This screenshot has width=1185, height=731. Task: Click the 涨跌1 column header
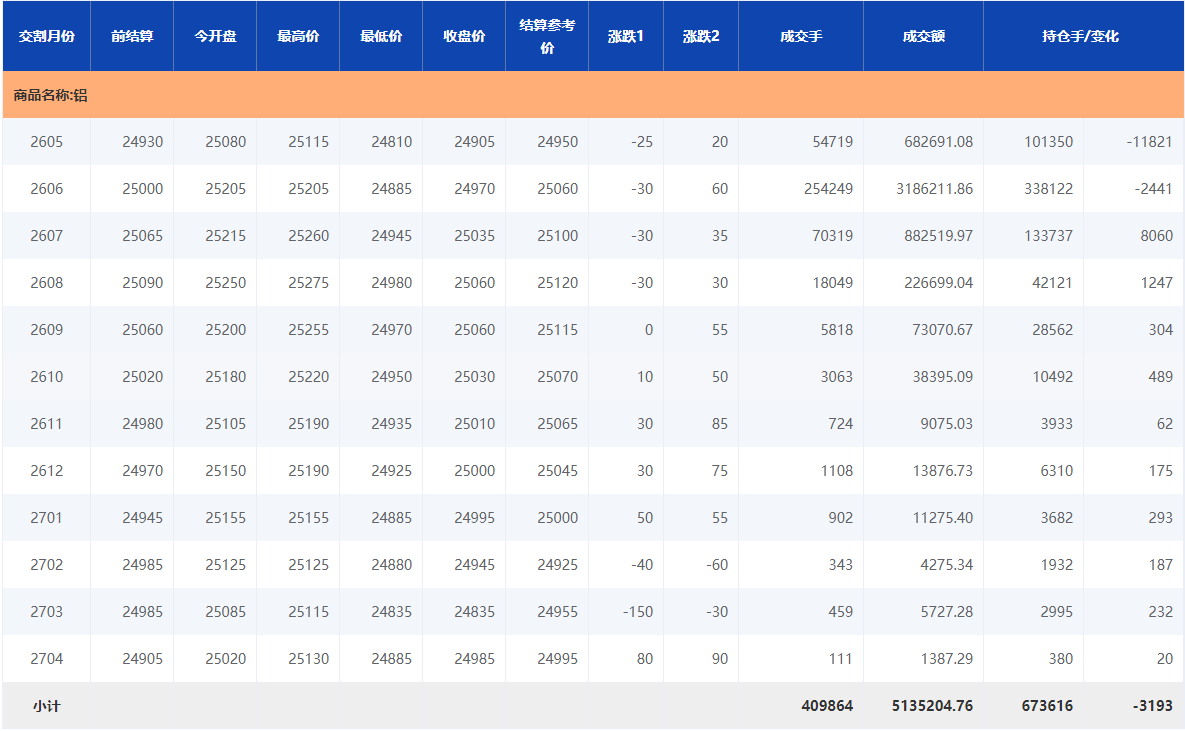(626, 36)
